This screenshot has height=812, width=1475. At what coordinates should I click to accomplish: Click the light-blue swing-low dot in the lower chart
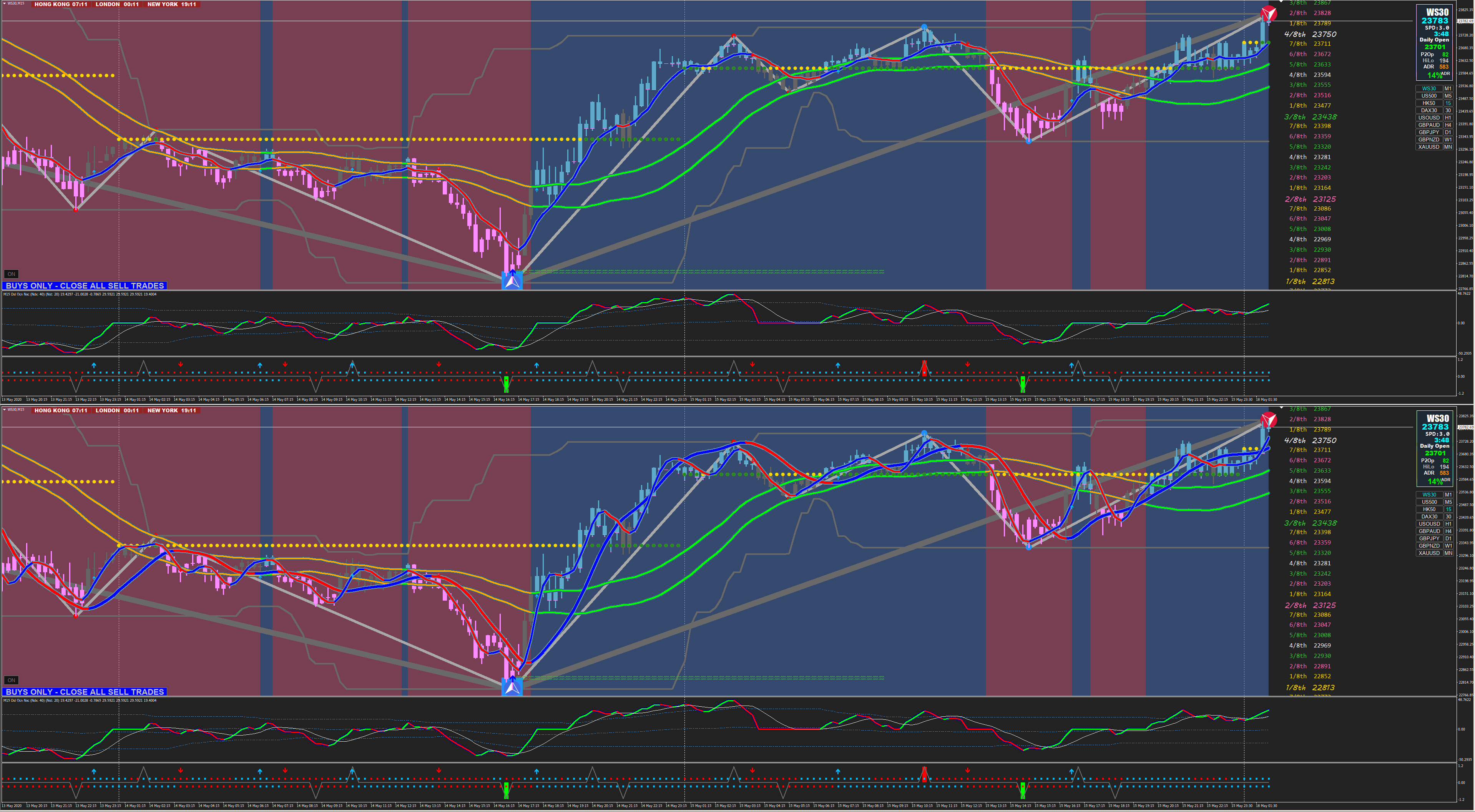click(1028, 547)
